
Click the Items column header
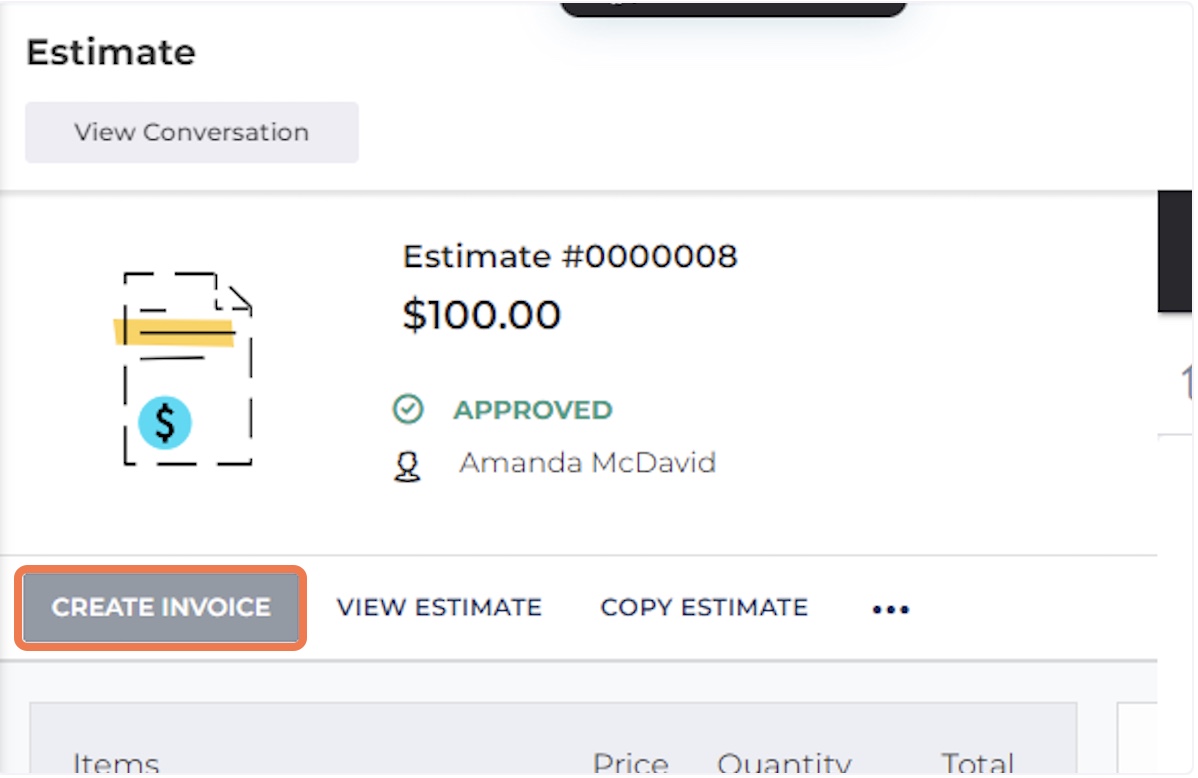tap(116, 765)
